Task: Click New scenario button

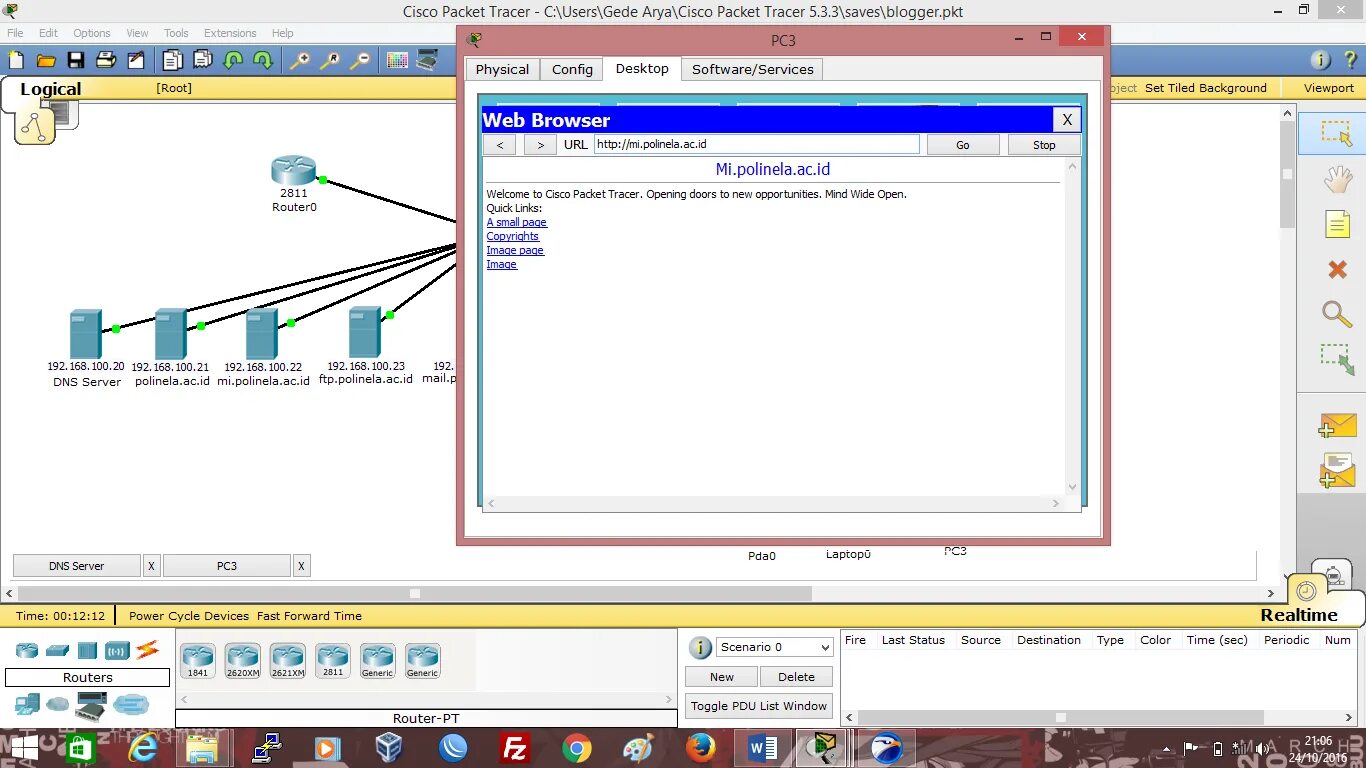Action: tap(722, 677)
